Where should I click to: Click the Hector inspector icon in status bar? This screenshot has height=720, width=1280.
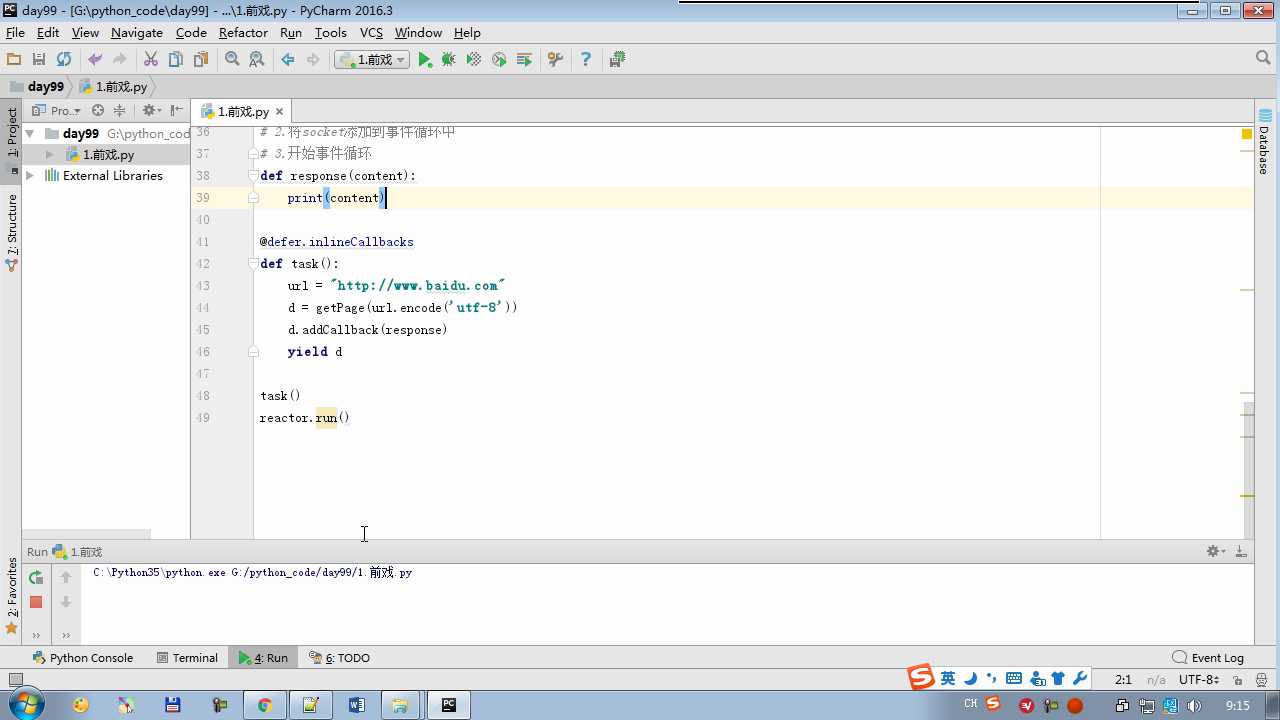coord(1262,680)
